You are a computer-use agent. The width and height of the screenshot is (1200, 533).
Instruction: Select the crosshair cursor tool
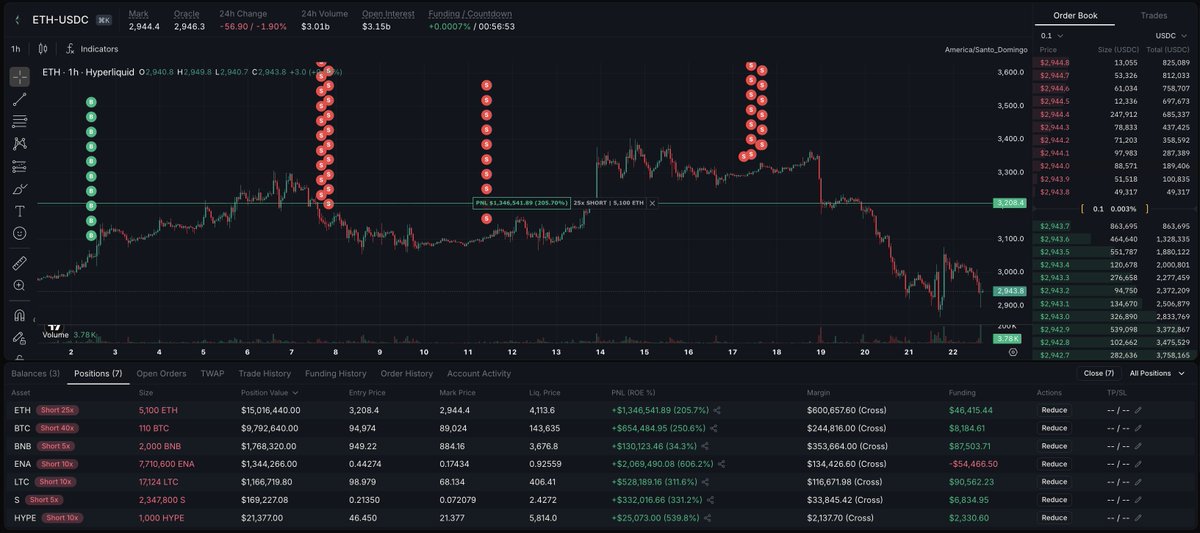pyautogui.click(x=19, y=76)
